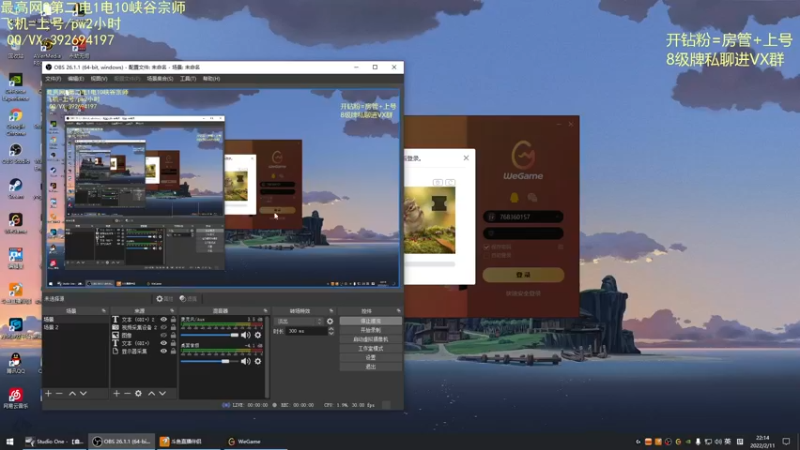The height and width of the screenshot is (450, 800).
Task: Open Google Chrome desktop icon
Action: coord(16,121)
